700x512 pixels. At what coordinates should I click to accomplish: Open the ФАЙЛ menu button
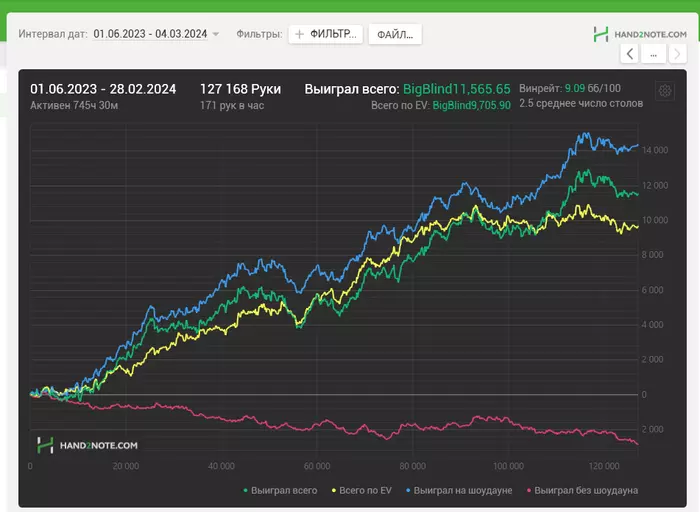tap(395, 34)
